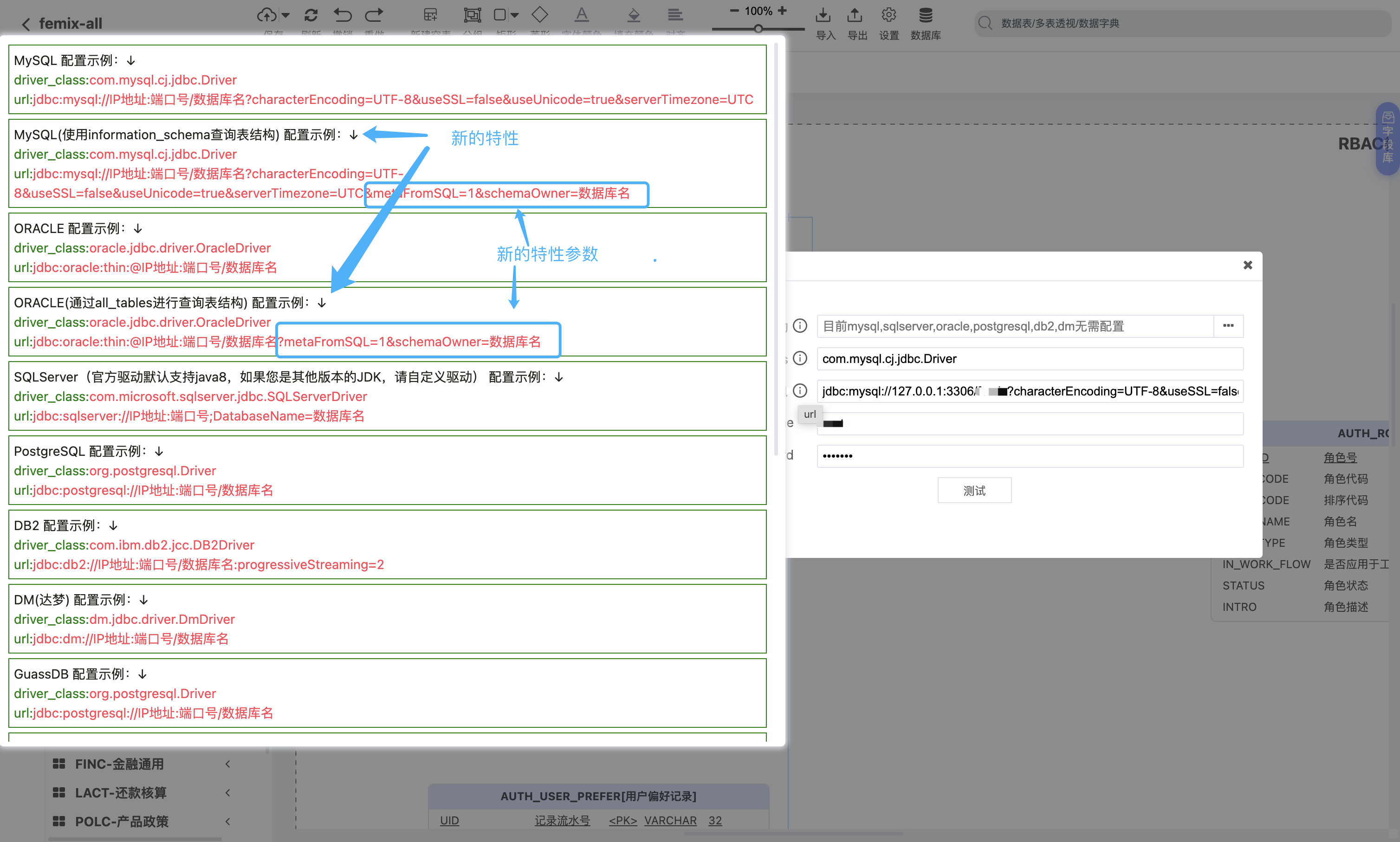This screenshot has height=842, width=1400.
Task: Open the save options dropdown arrow
Action: coord(286,15)
